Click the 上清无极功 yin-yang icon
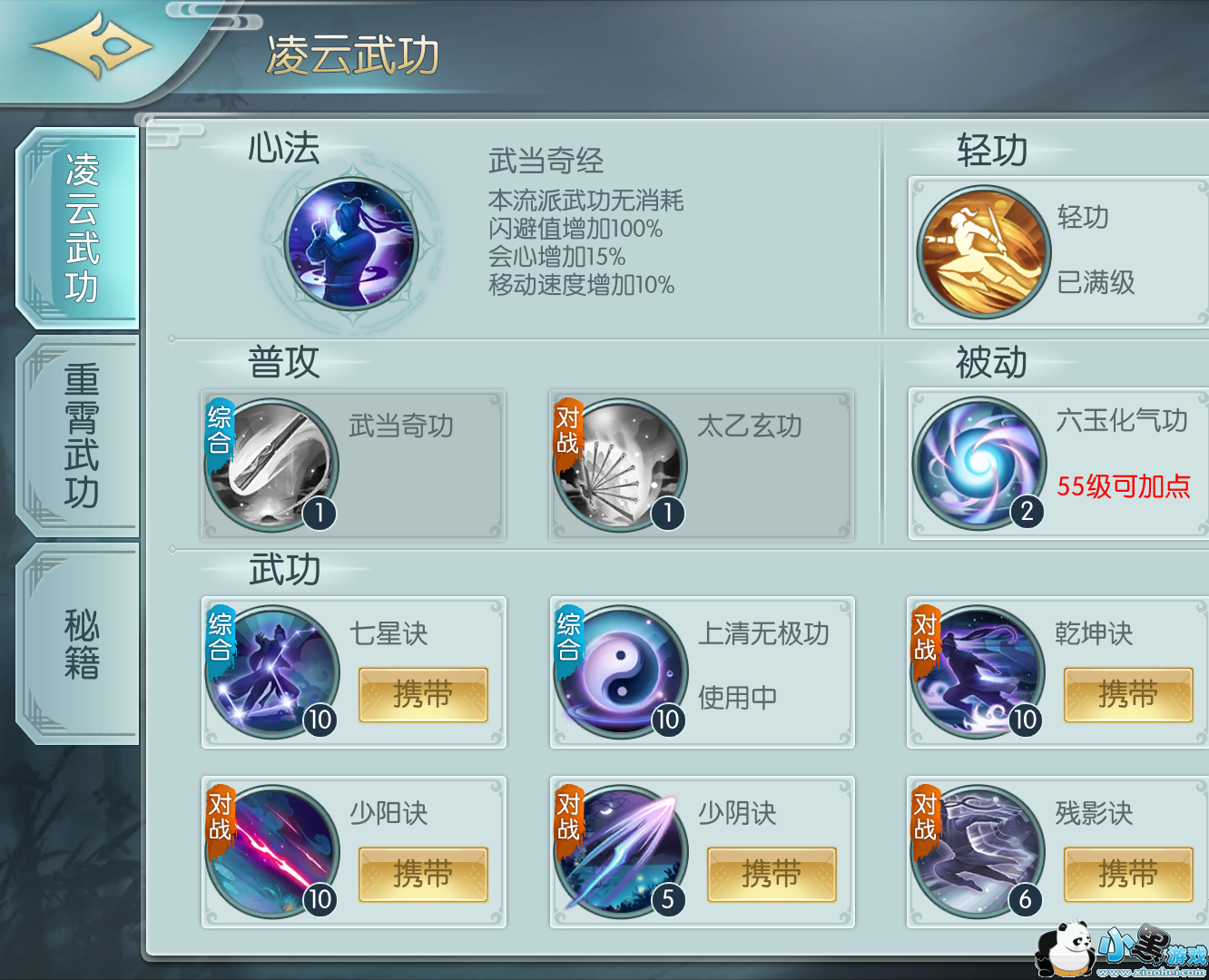1209x980 pixels. pyautogui.click(x=621, y=671)
